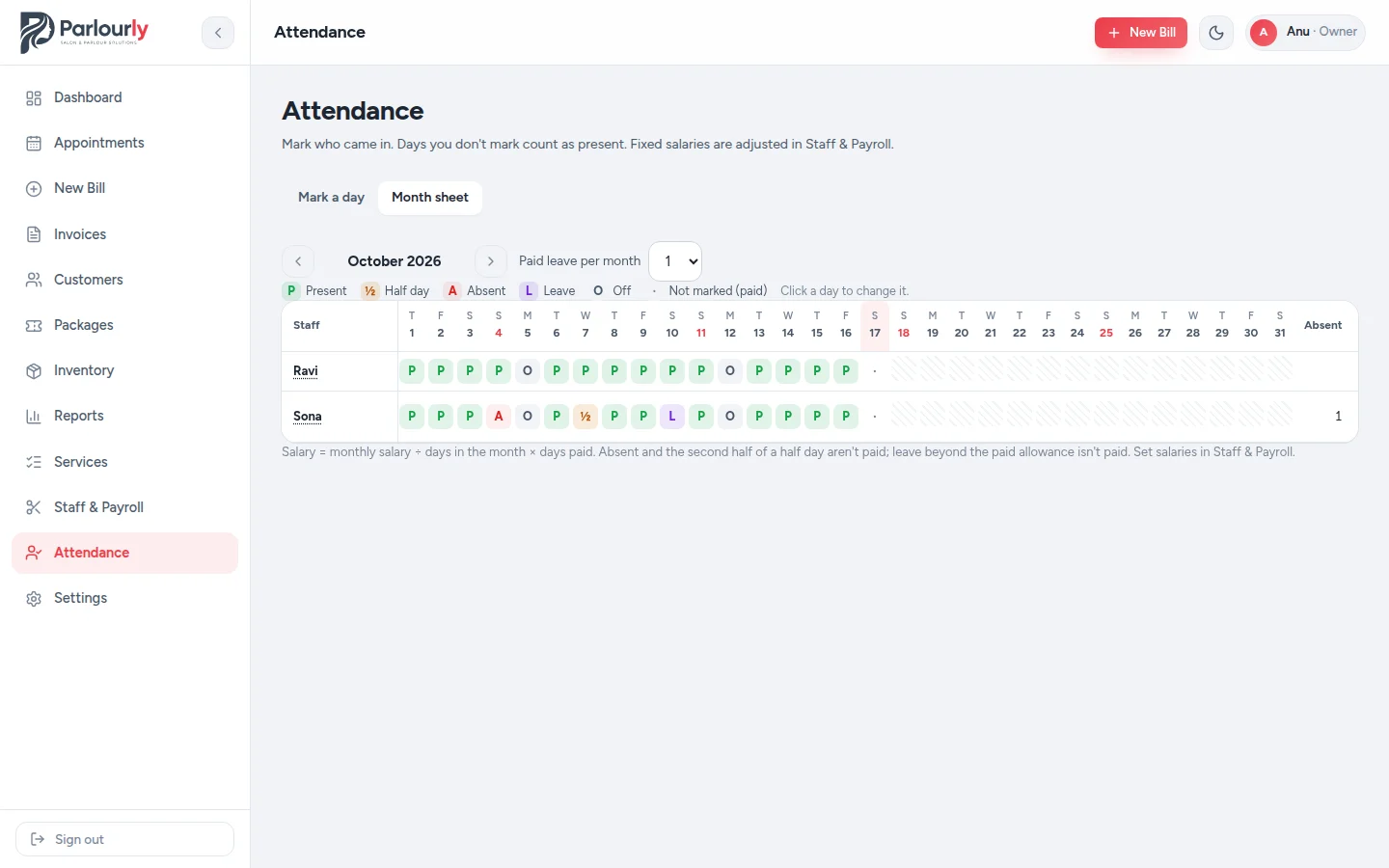Click the New Bill button

click(1141, 33)
